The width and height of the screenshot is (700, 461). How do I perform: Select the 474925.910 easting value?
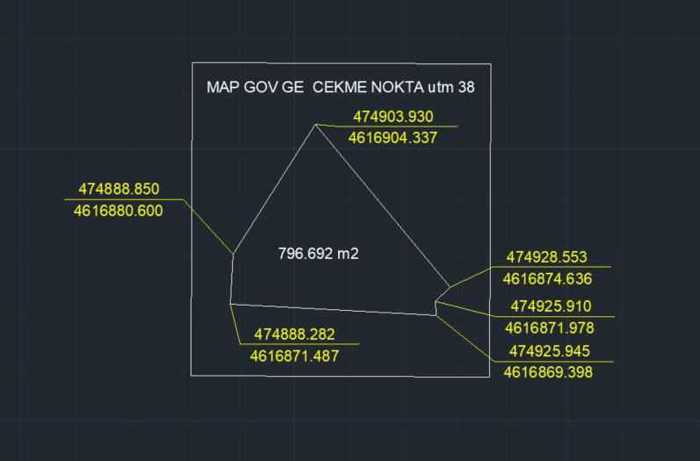point(550,306)
